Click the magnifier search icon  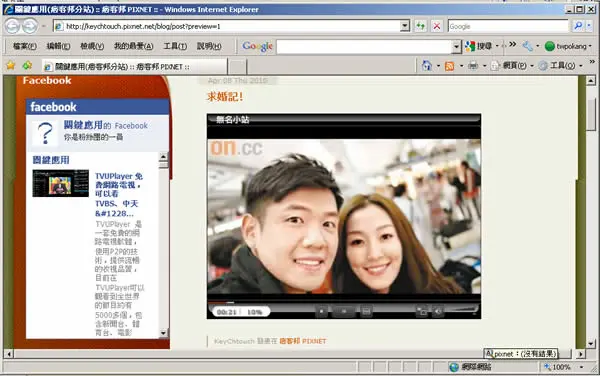[578, 26]
